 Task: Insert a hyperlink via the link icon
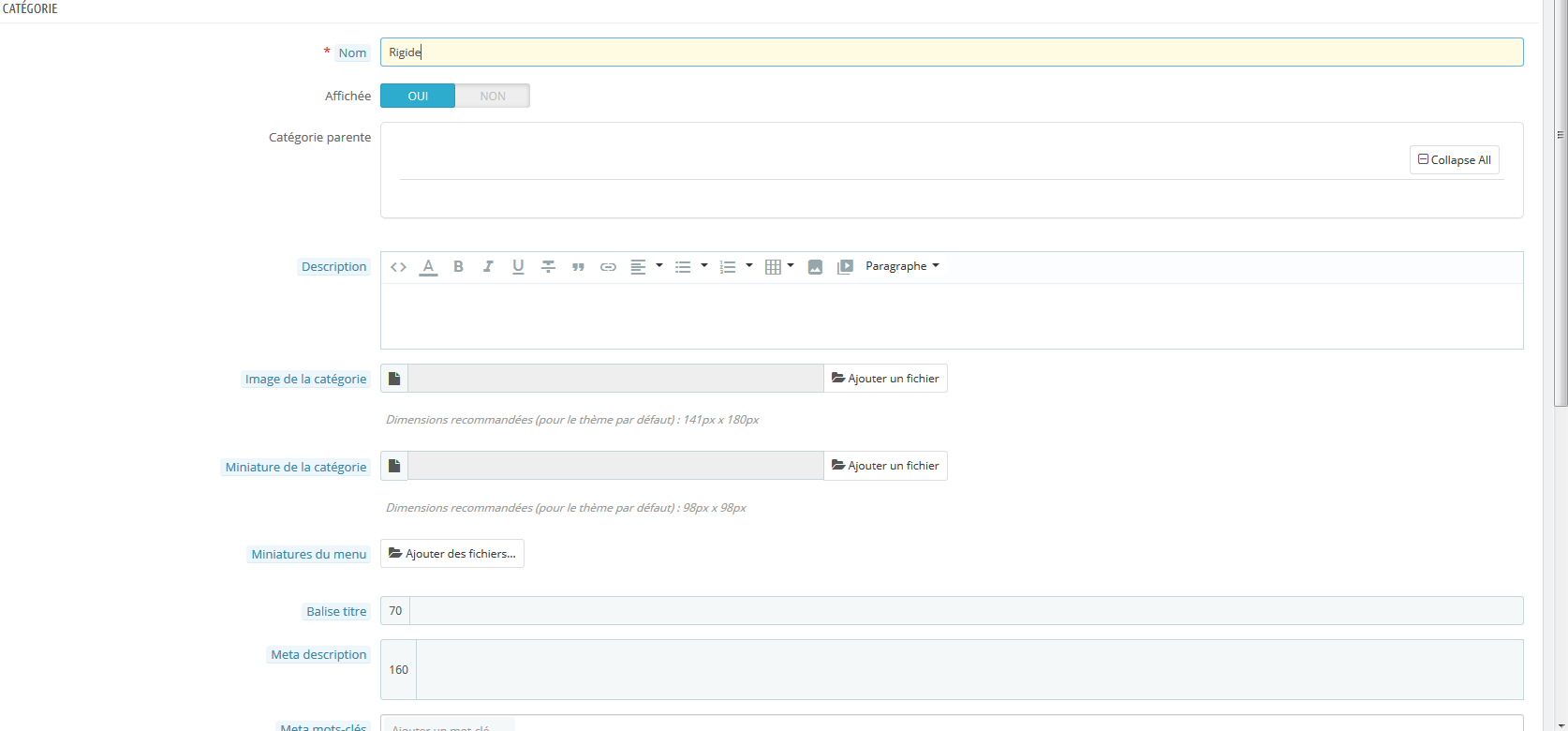tap(608, 267)
